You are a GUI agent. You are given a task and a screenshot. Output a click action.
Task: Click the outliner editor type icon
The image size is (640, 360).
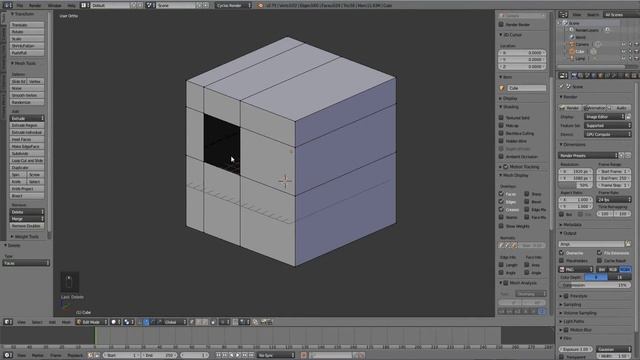tap(563, 14)
